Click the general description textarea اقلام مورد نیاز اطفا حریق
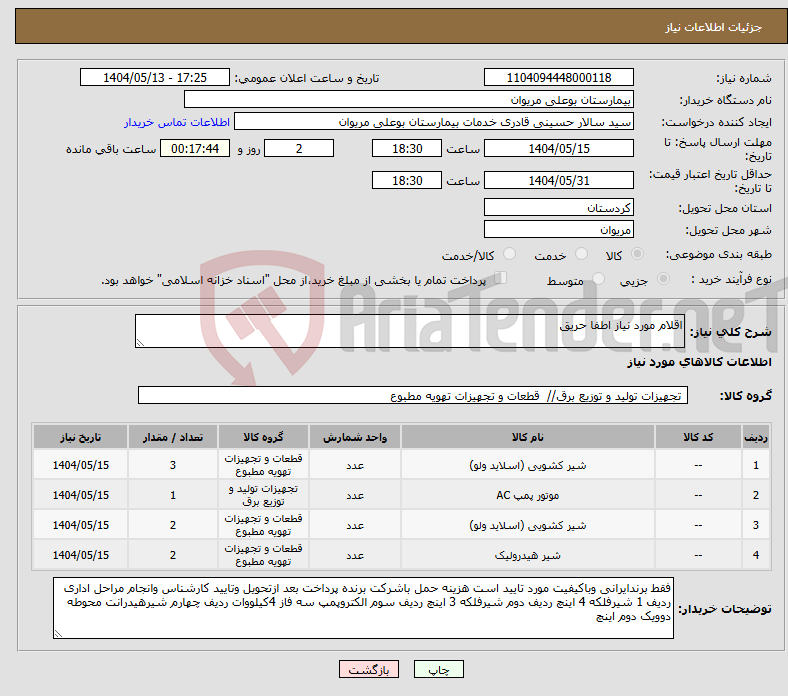 click(x=410, y=331)
